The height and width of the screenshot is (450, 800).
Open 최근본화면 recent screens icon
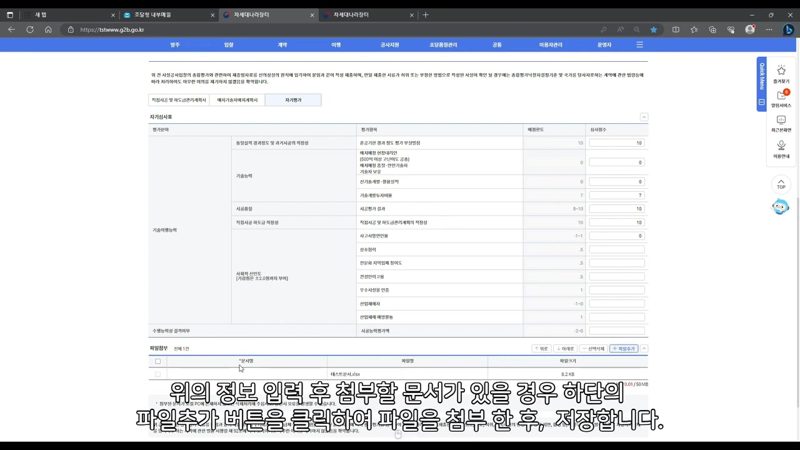[x=781, y=123]
